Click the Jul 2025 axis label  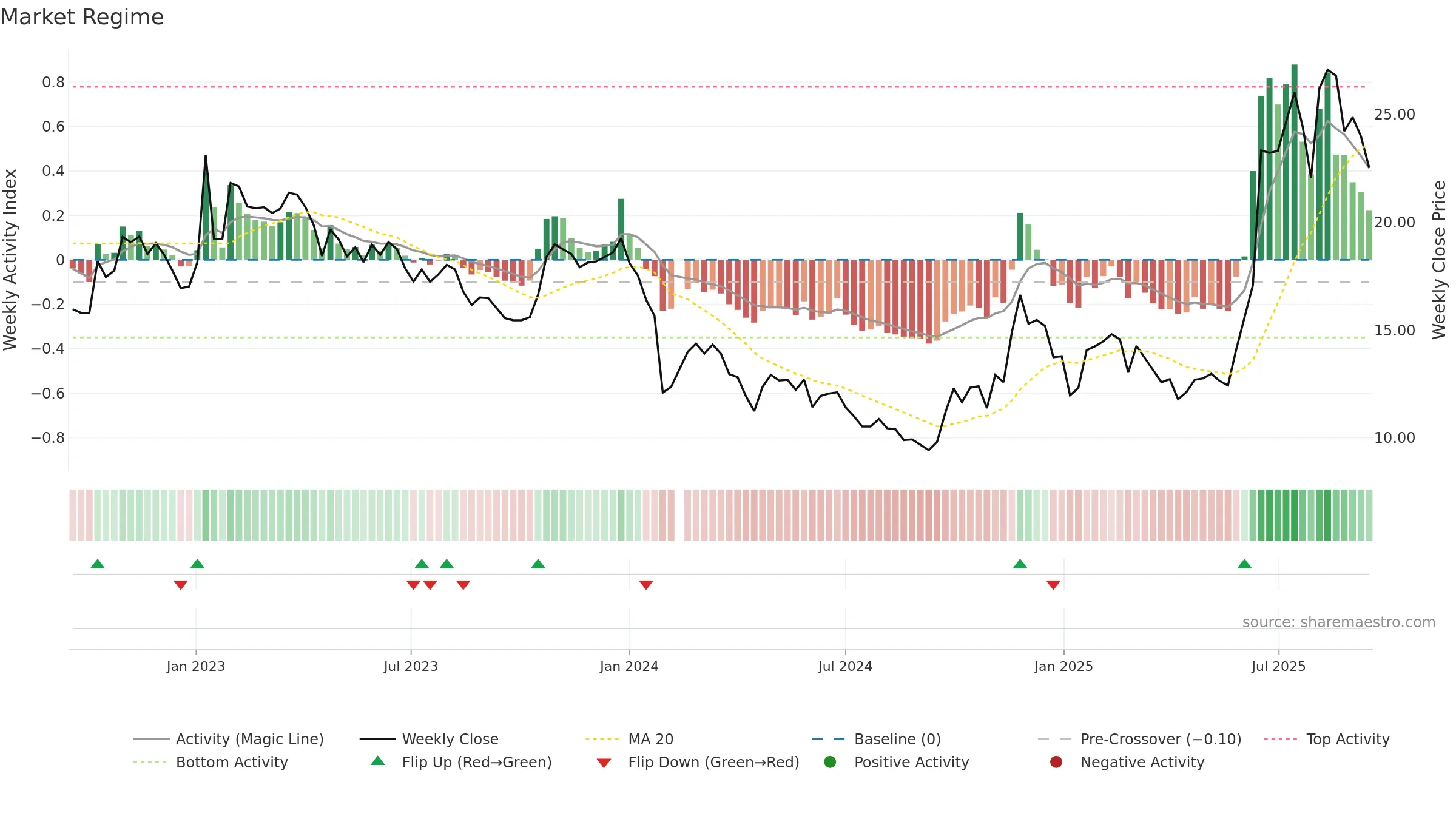pyautogui.click(x=1278, y=666)
